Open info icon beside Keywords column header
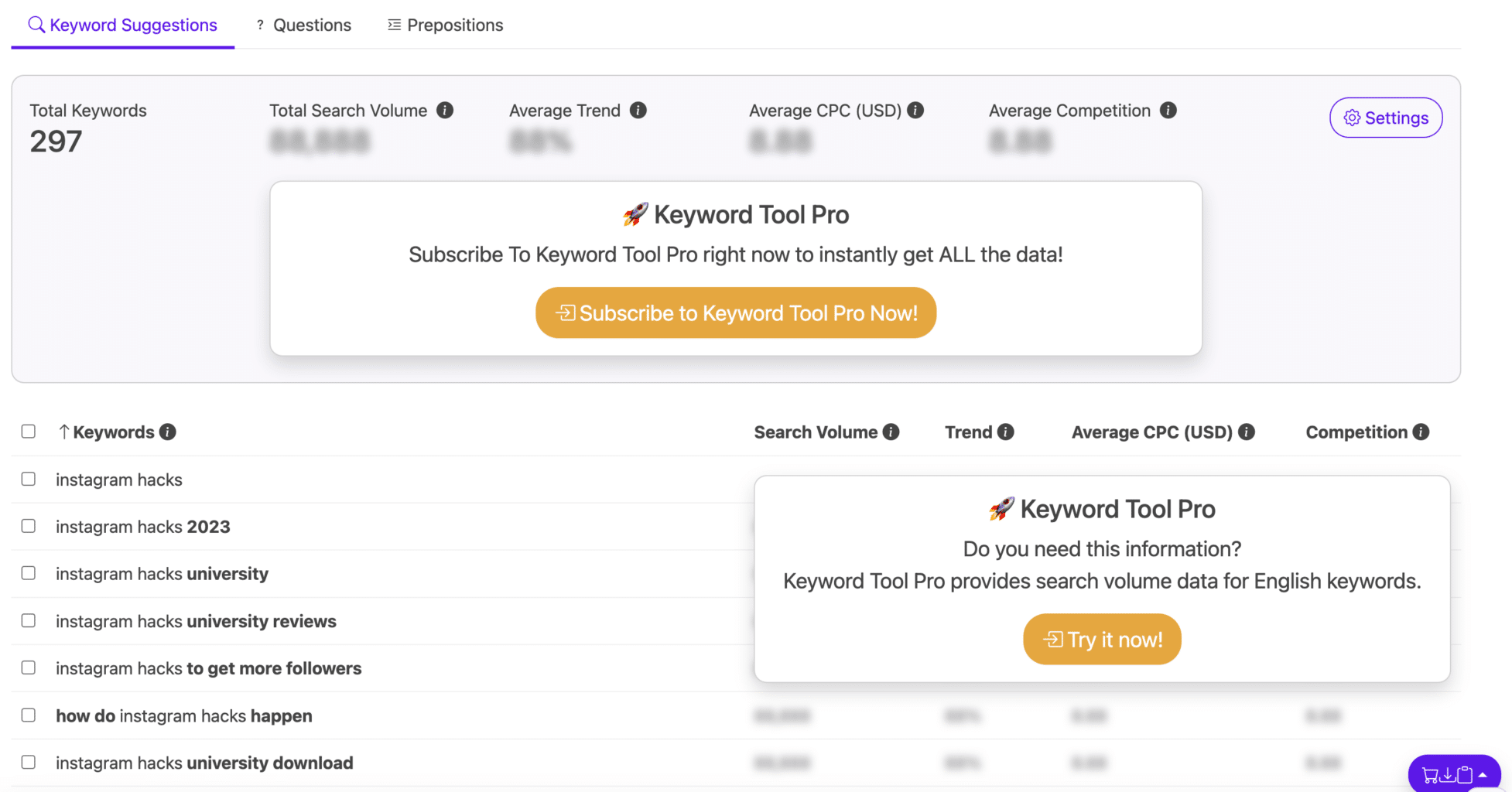 coord(168,432)
